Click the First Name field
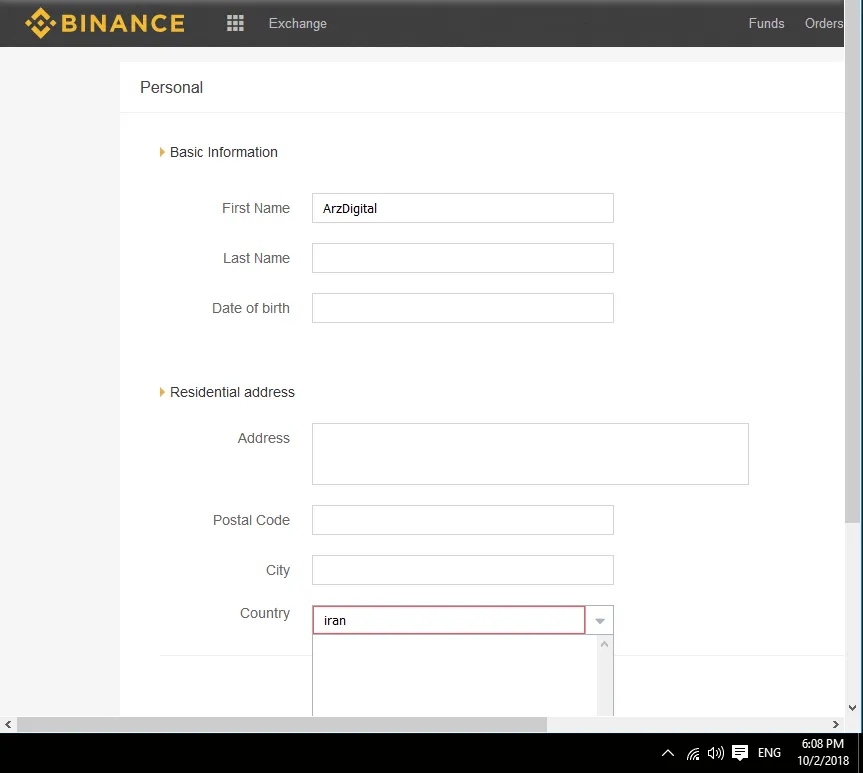 pyautogui.click(x=462, y=208)
